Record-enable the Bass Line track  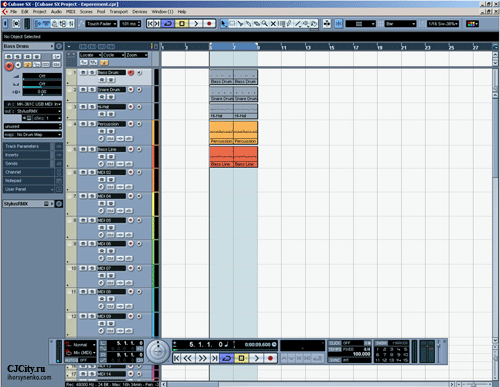pos(131,149)
